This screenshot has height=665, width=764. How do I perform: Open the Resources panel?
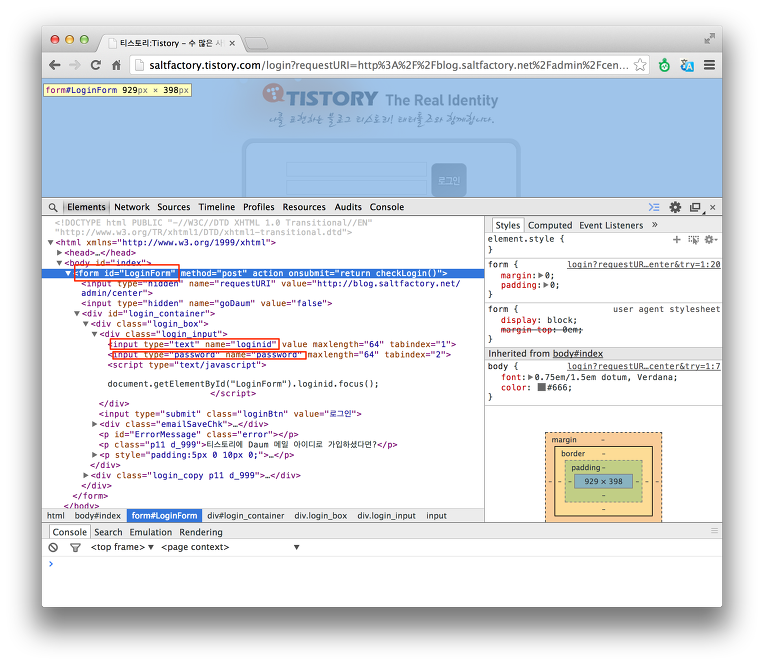(304, 207)
